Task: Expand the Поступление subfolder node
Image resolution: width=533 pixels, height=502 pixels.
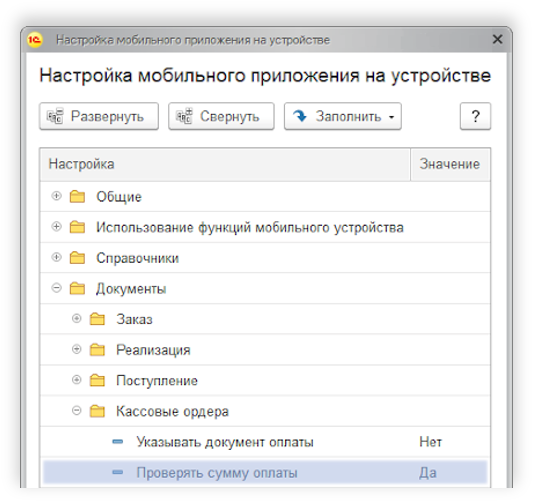Action: [x=77, y=380]
